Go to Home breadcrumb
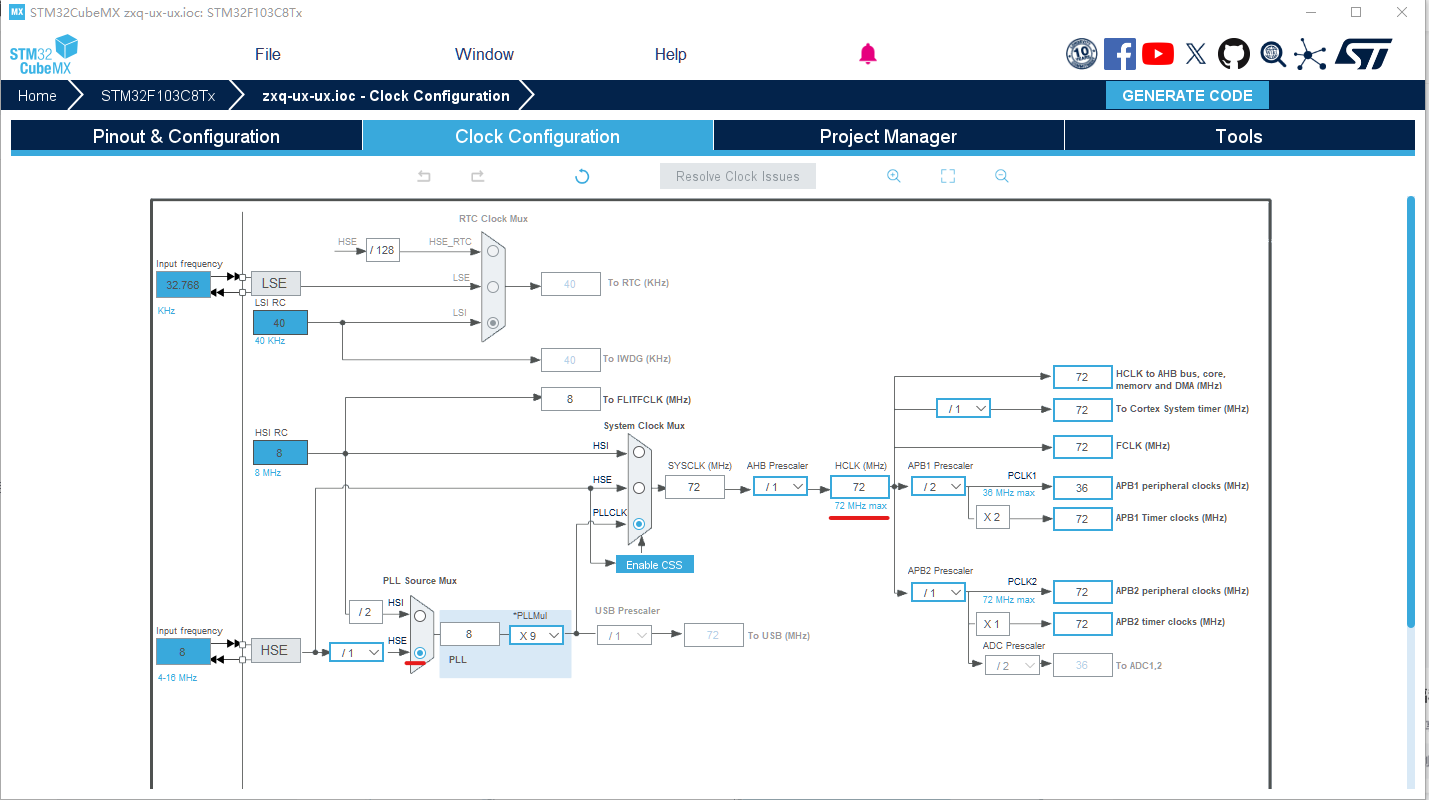1429x800 pixels. pos(37,96)
